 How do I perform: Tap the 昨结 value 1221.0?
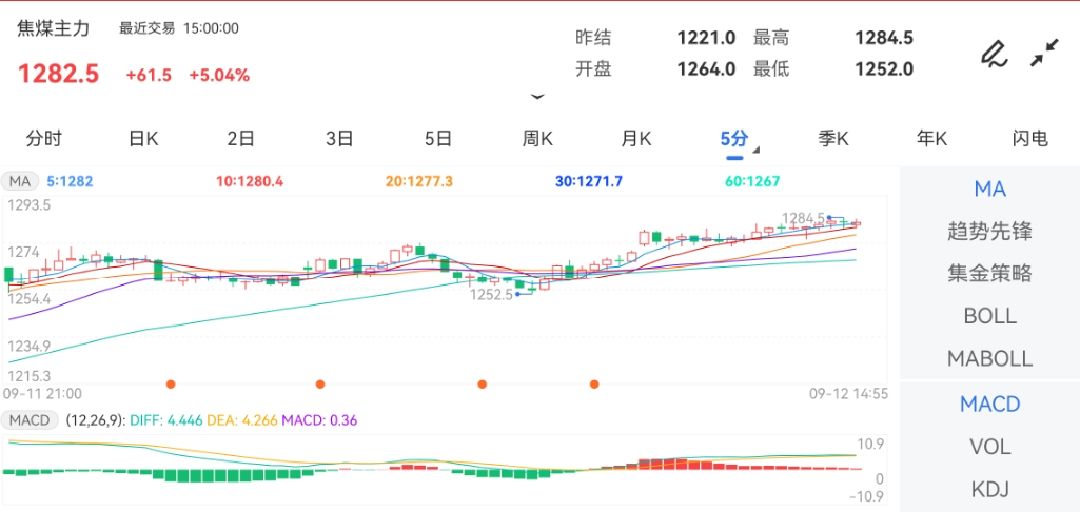click(706, 37)
